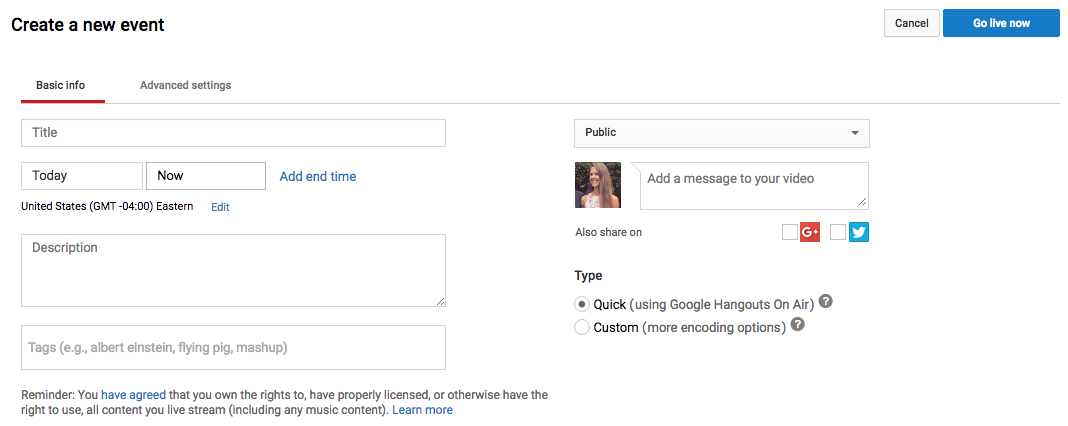Click into the Description text area

pyautogui.click(x=233, y=270)
